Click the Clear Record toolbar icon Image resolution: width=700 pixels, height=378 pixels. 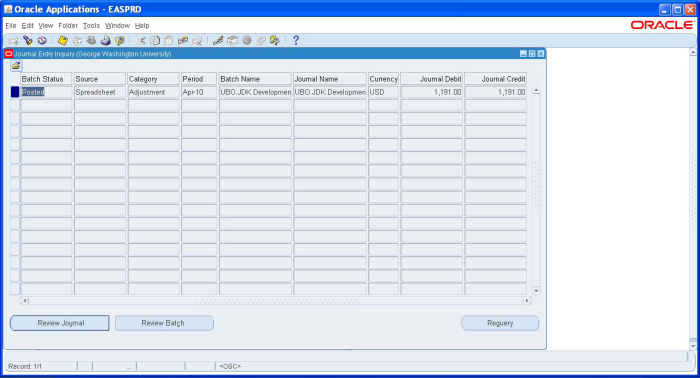[x=183, y=41]
